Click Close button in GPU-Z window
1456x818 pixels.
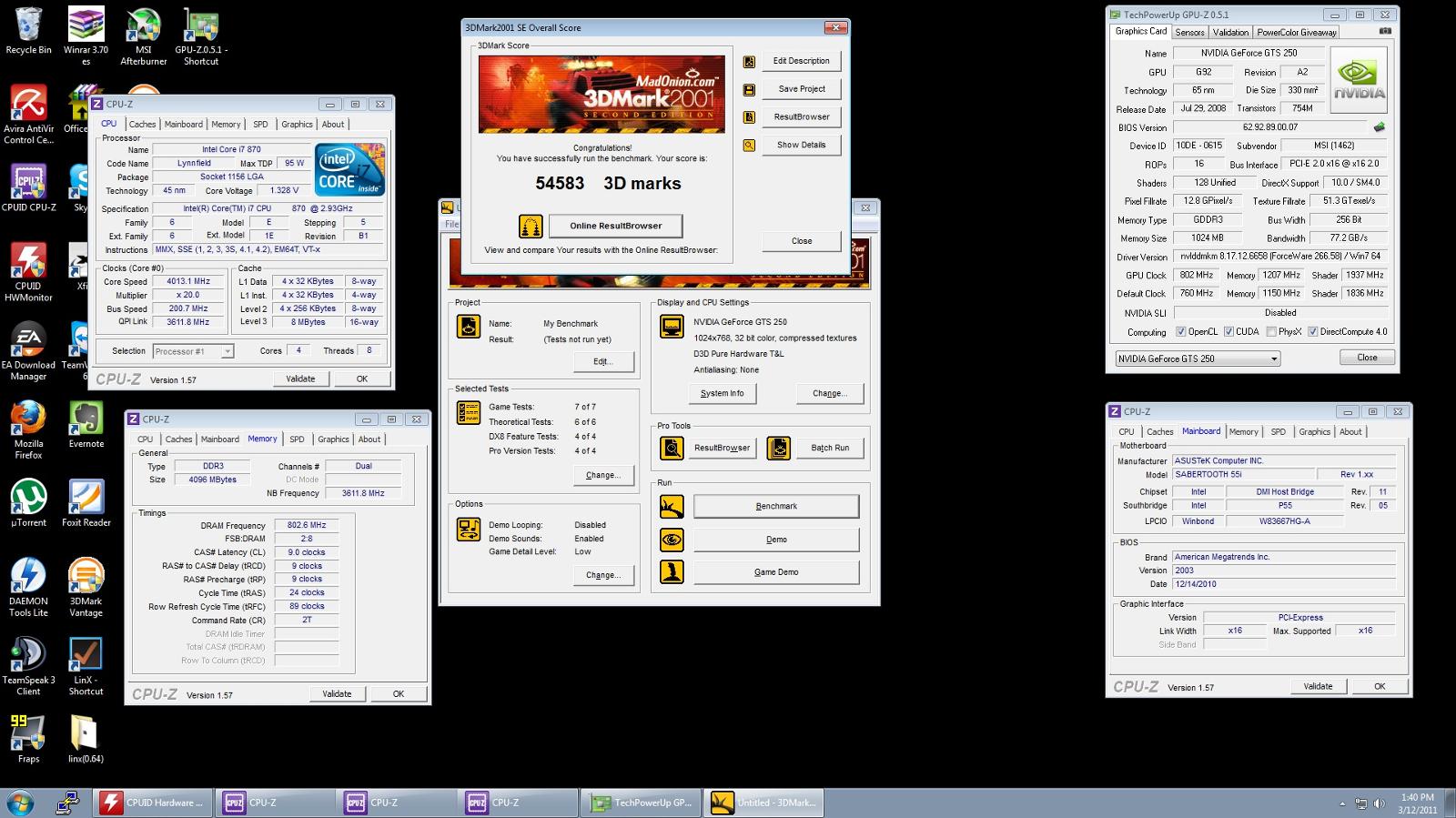pyautogui.click(x=1367, y=358)
